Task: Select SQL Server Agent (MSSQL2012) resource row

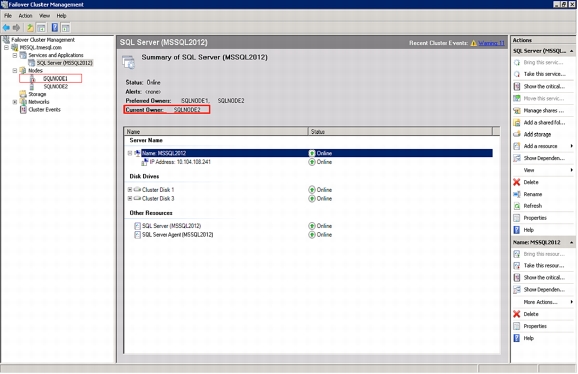Action: pyautogui.click(x=178, y=234)
